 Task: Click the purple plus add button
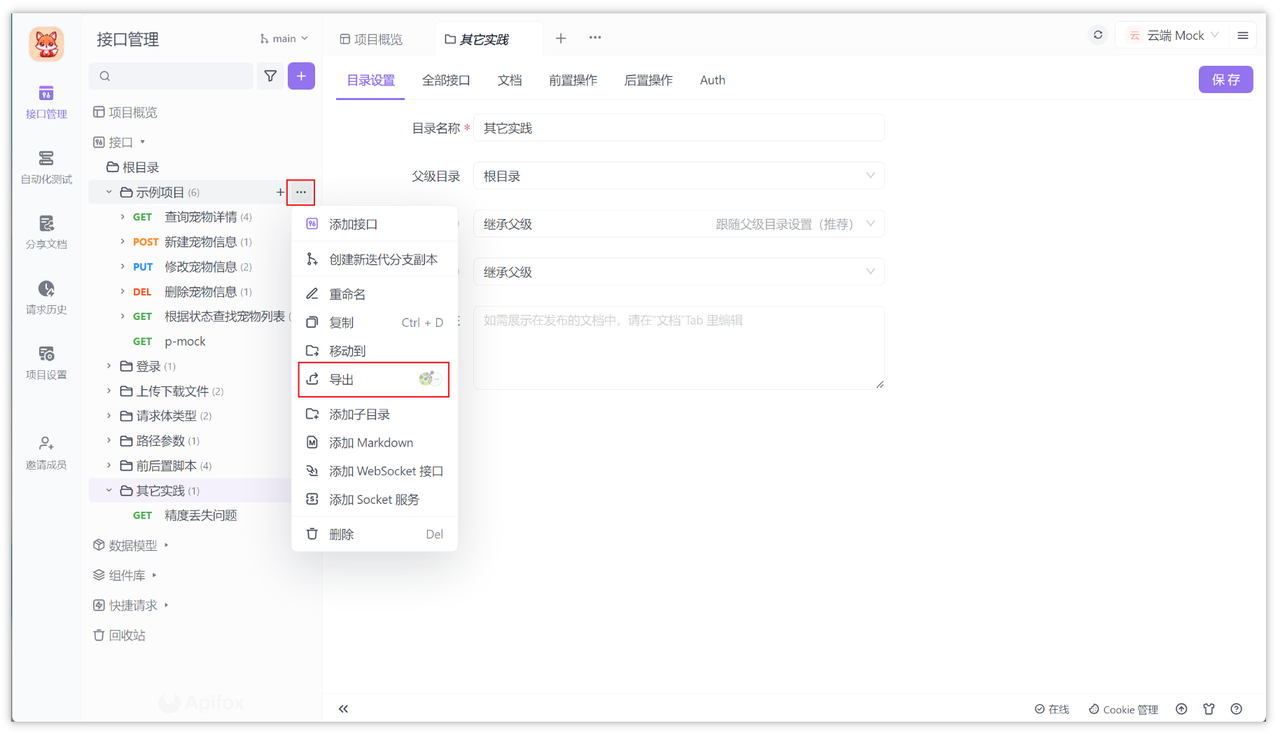click(301, 76)
